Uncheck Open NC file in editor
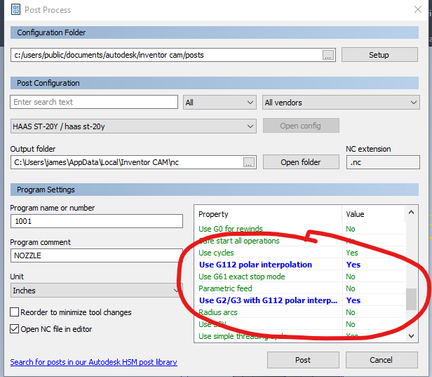The image size is (432, 377). coord(14,329)
